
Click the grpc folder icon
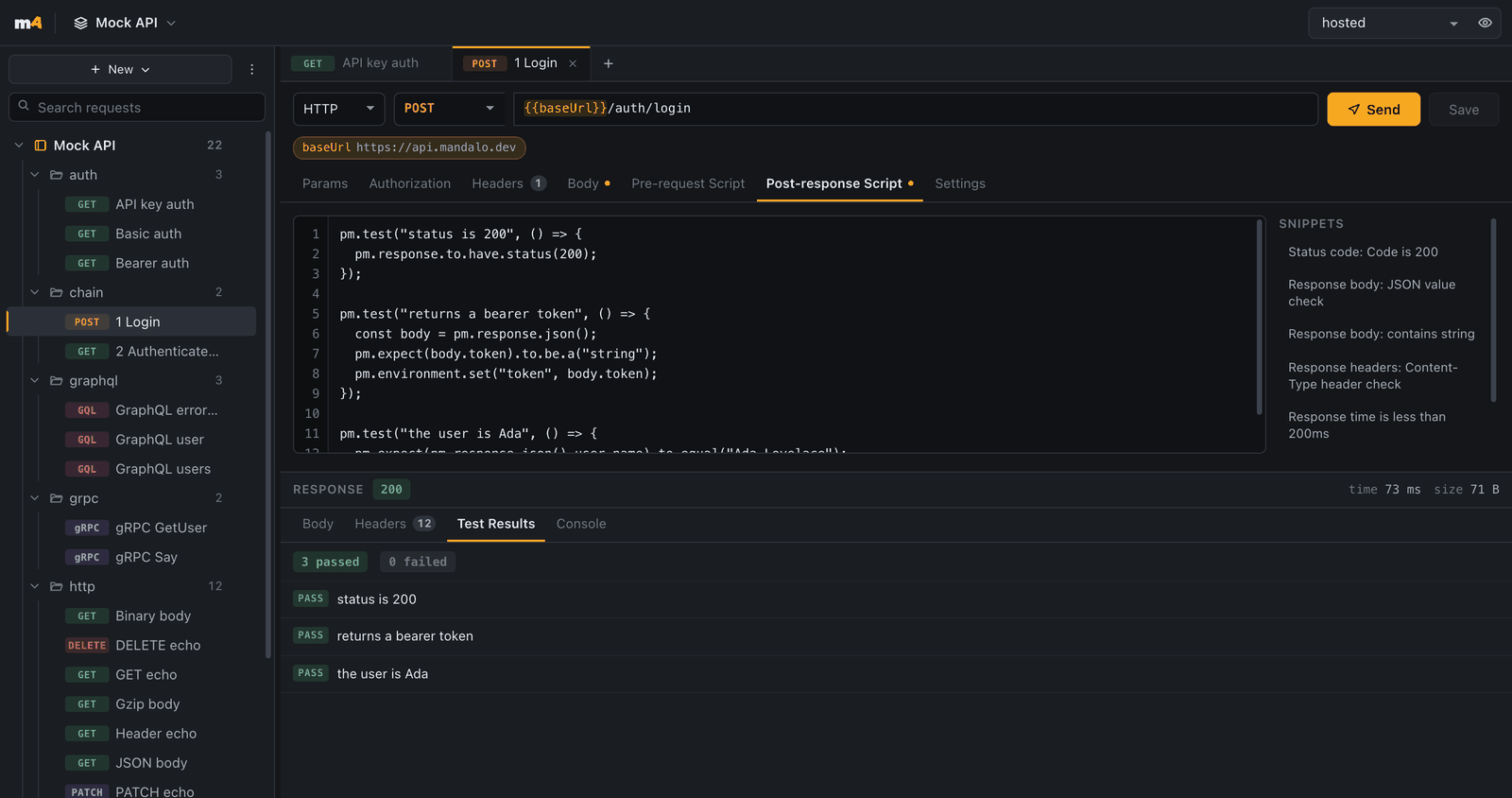57,498
